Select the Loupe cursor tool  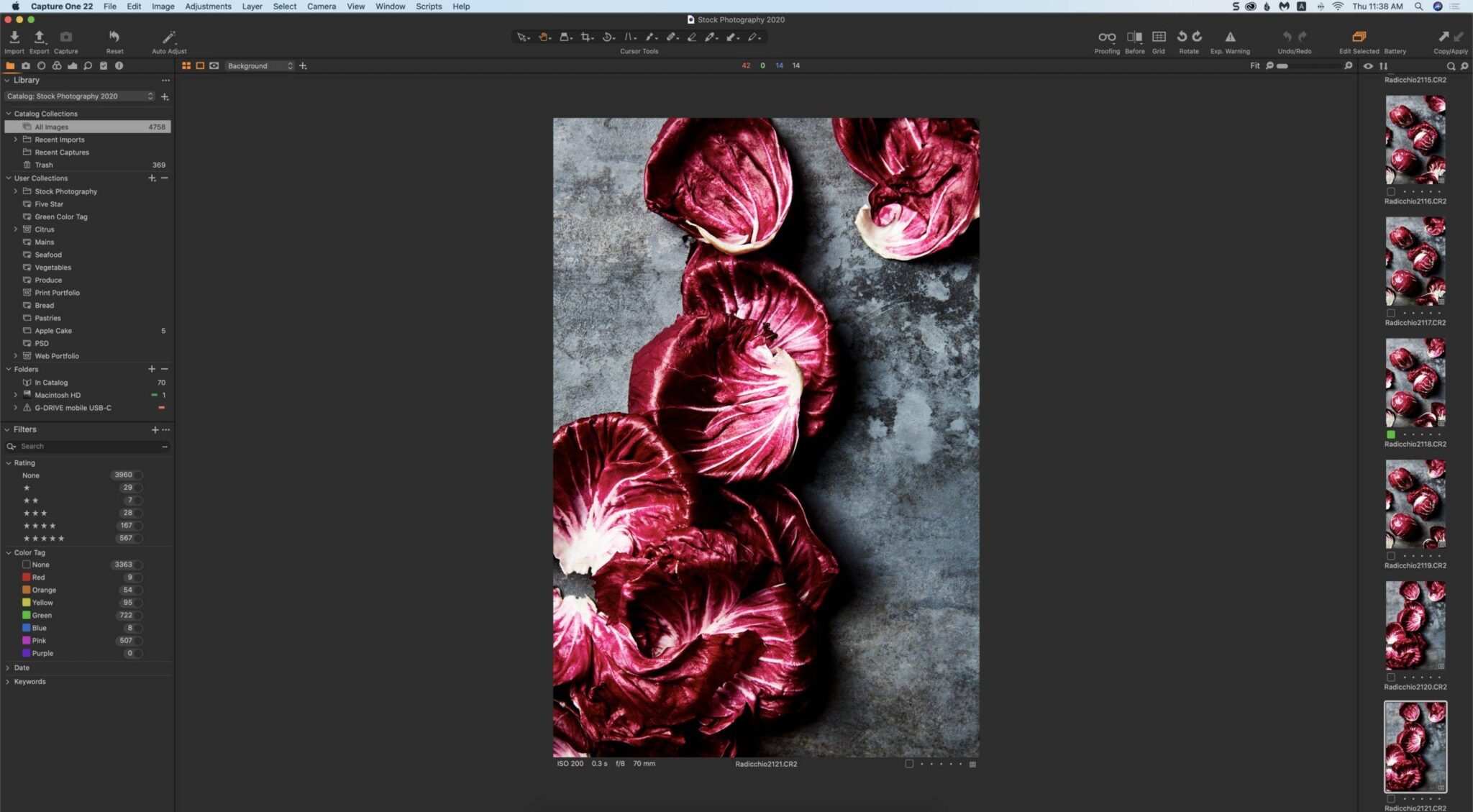point(565,37)
